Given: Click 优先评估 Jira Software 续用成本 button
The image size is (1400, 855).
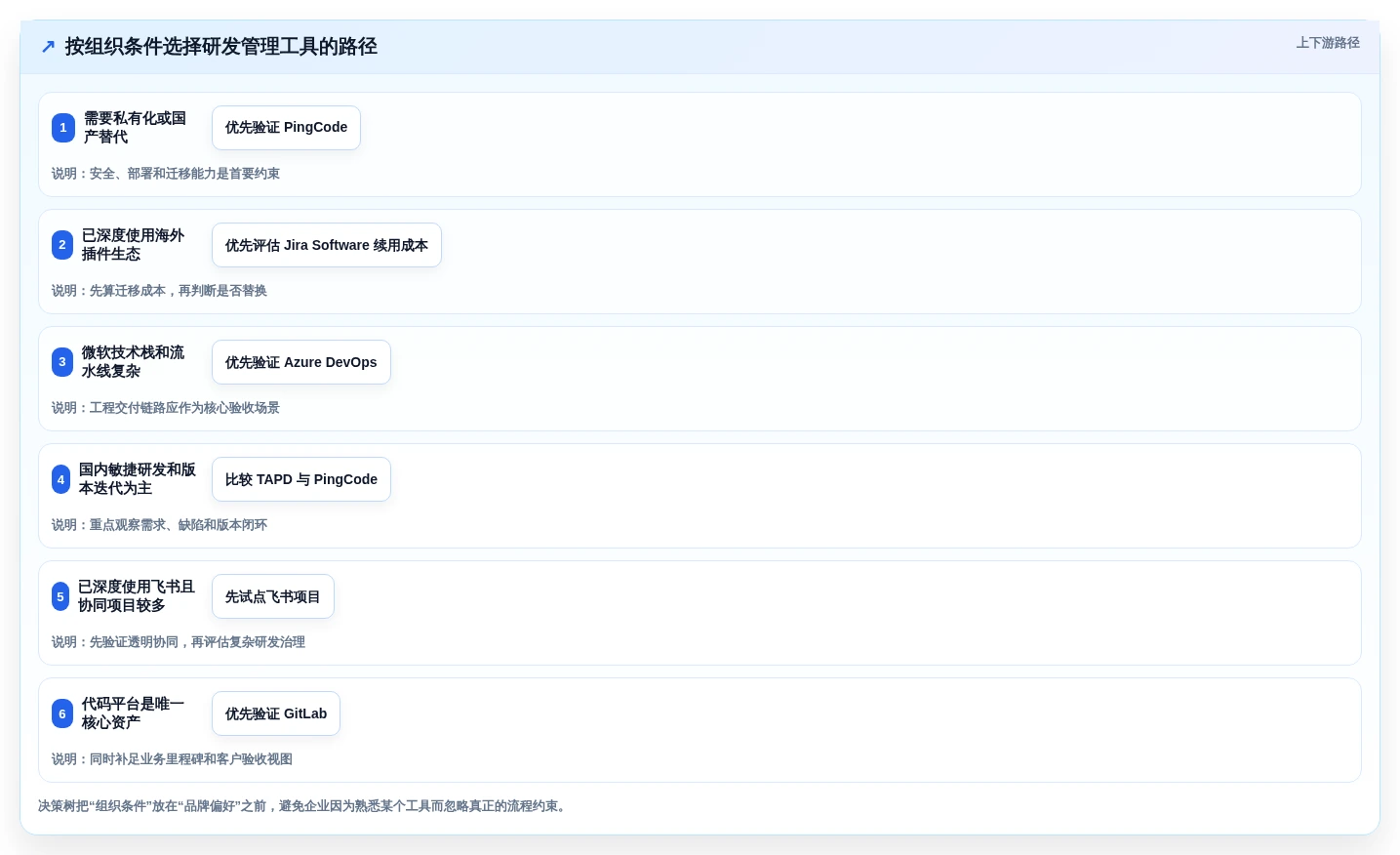Looking at the screenshot, I should click(x=327, y=245).
